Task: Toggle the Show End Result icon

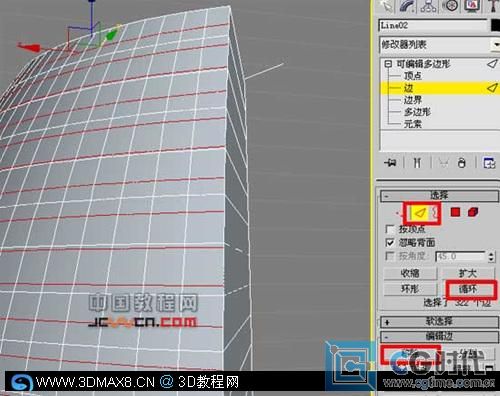Action: click(417, 163)
